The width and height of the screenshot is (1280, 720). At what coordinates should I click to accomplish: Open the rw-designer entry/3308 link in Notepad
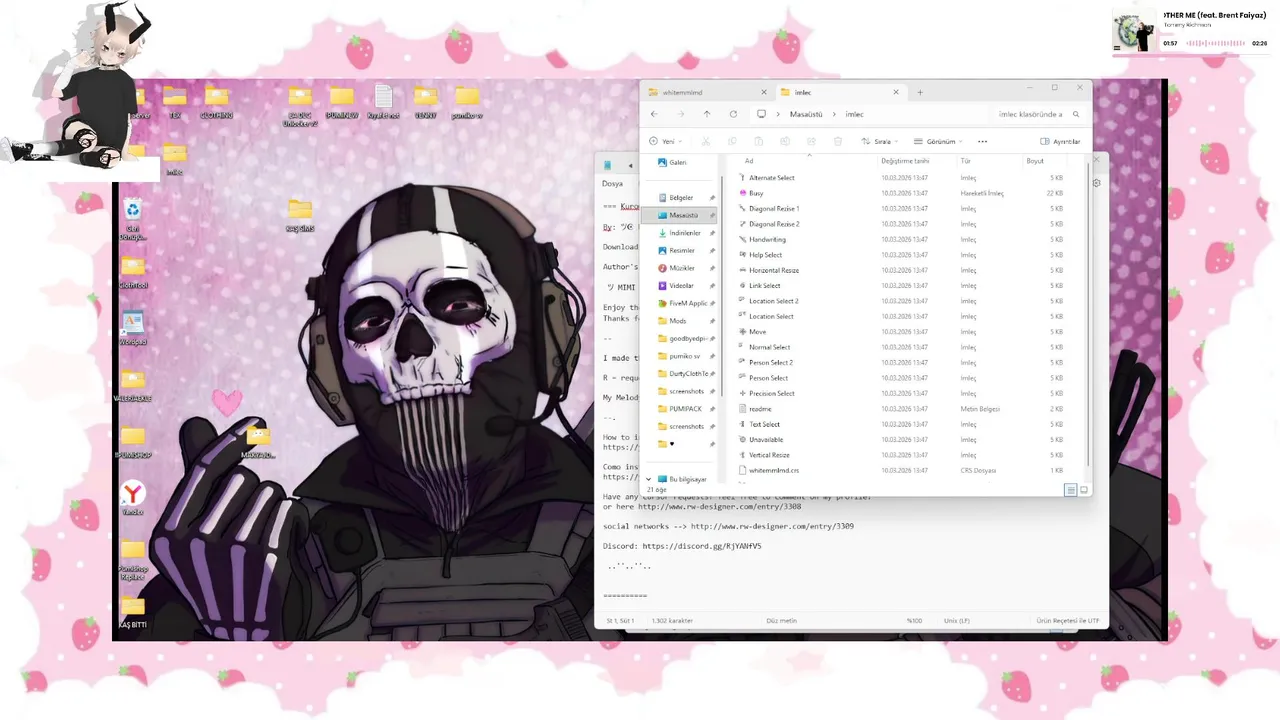point(720,506)
